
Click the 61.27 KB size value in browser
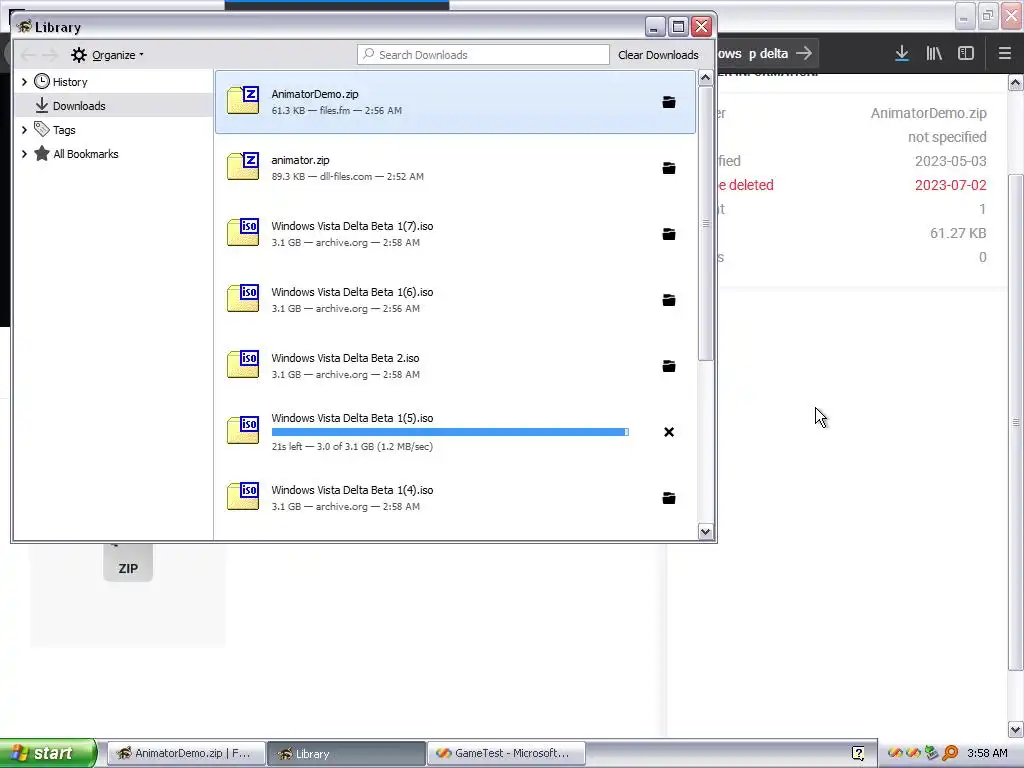958,233
